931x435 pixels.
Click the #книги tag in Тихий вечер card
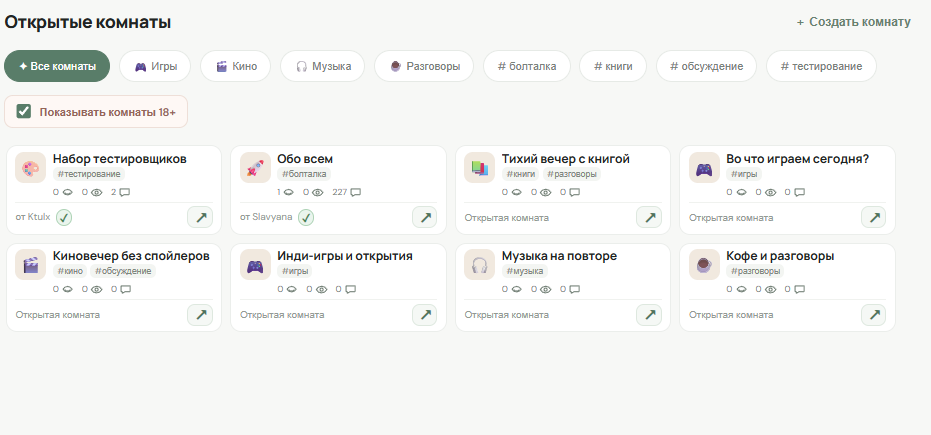(521, 174)
